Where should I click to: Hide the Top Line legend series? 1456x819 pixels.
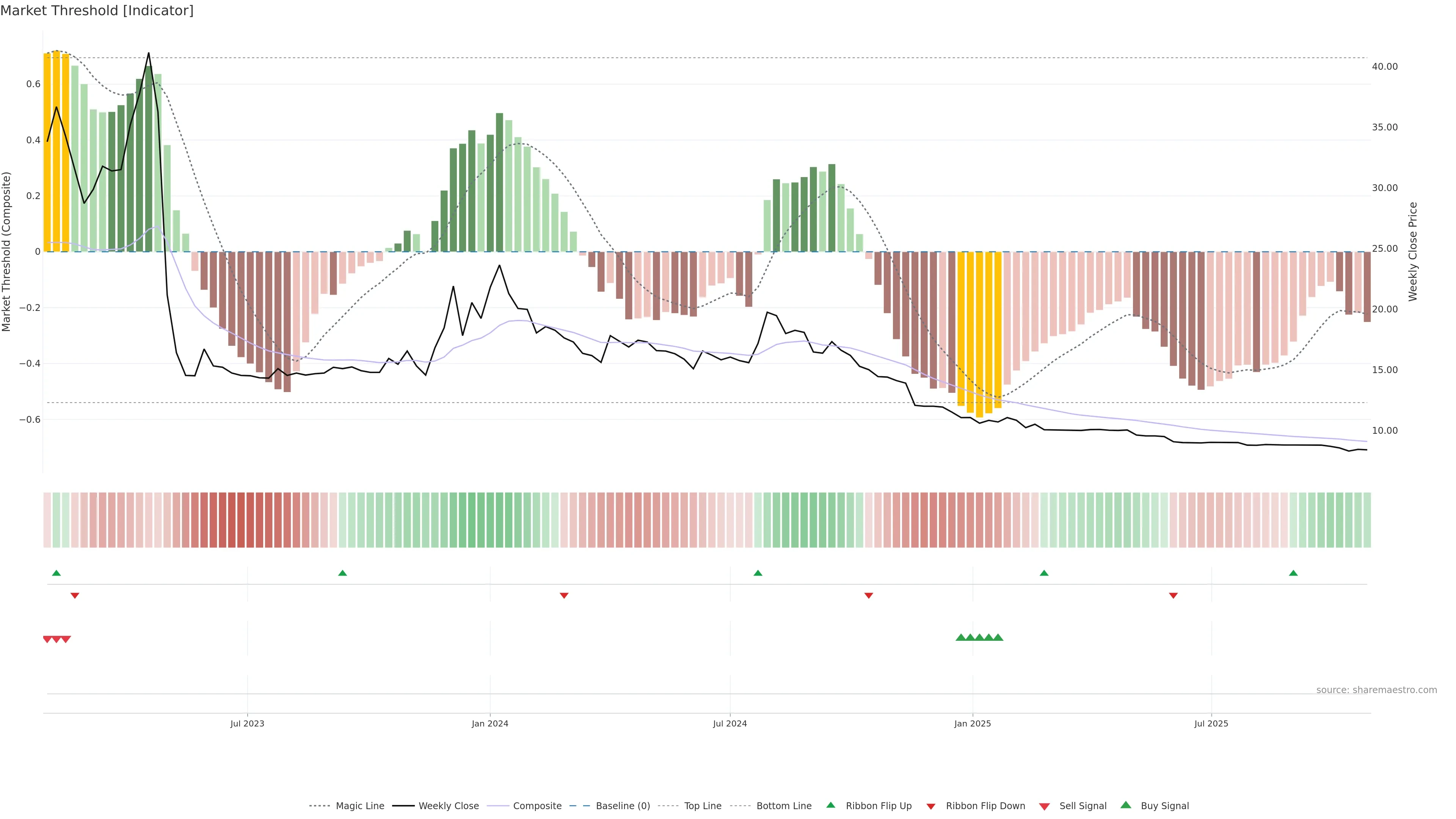click(x=703, y=806)
